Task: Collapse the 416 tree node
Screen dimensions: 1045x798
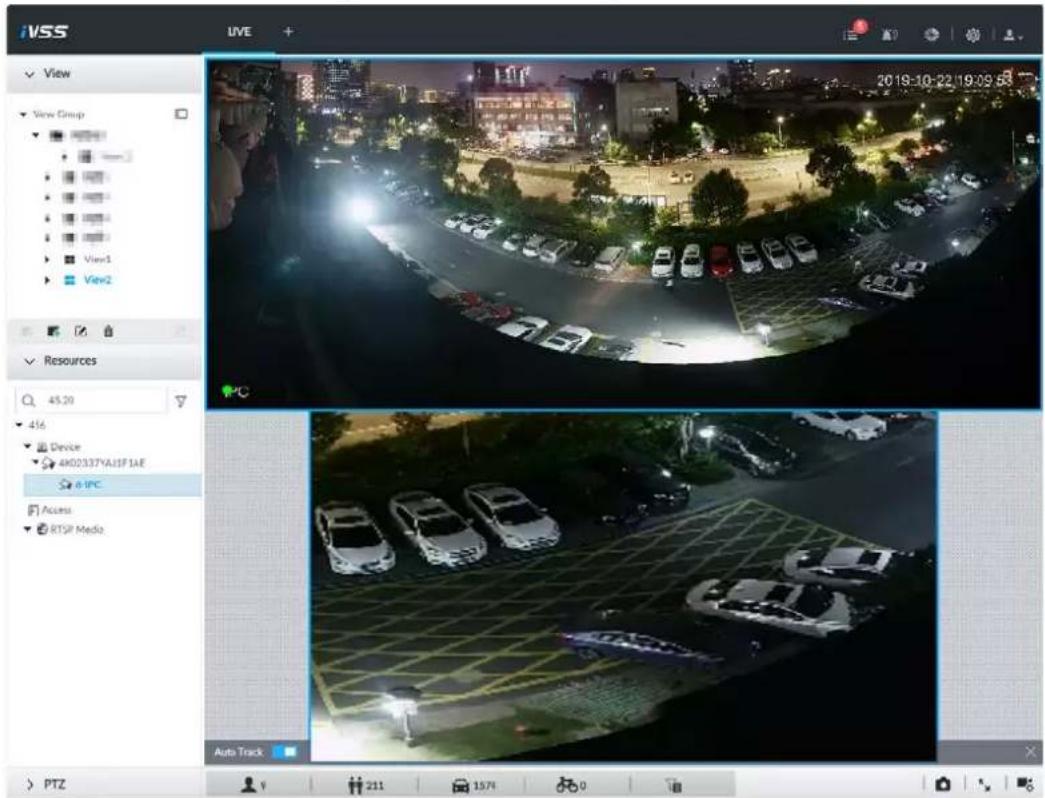Action: (20, 425)
